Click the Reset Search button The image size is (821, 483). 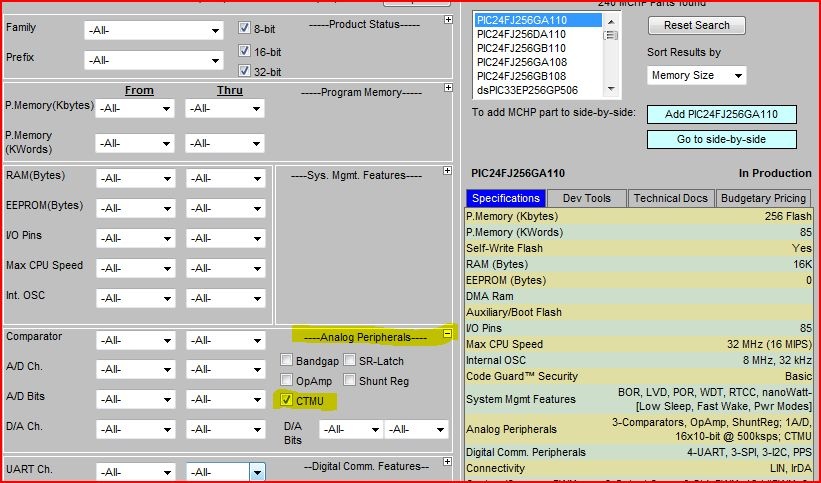696,25
